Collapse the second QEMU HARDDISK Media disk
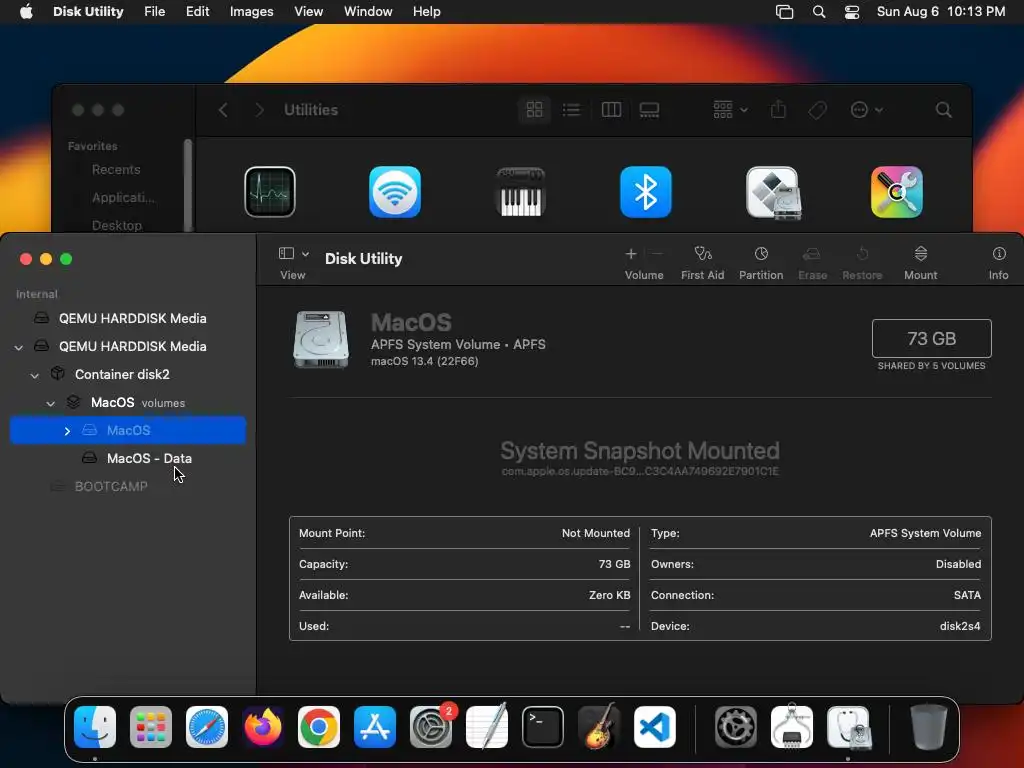The image size is (1024, 768). point(19,347)
